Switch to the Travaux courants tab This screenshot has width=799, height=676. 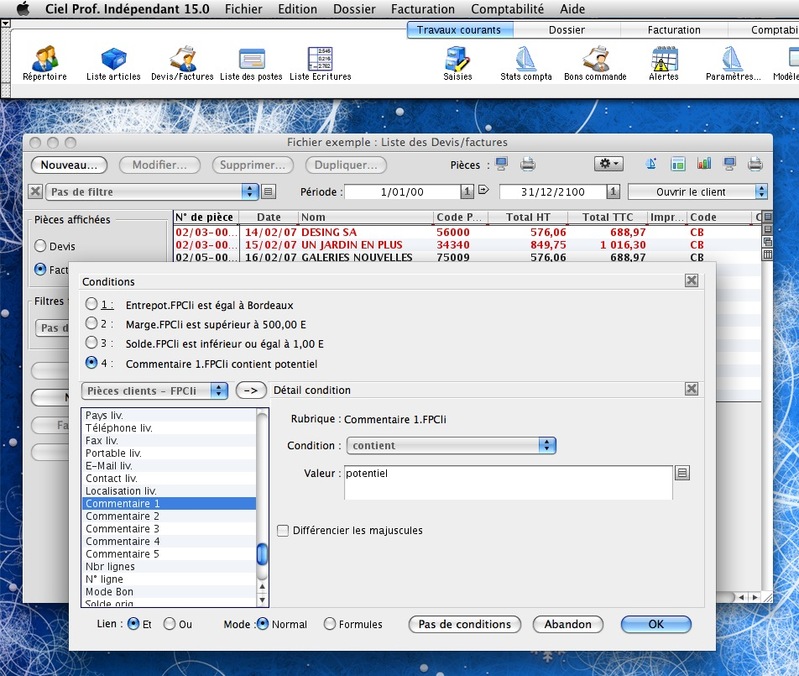459,30
